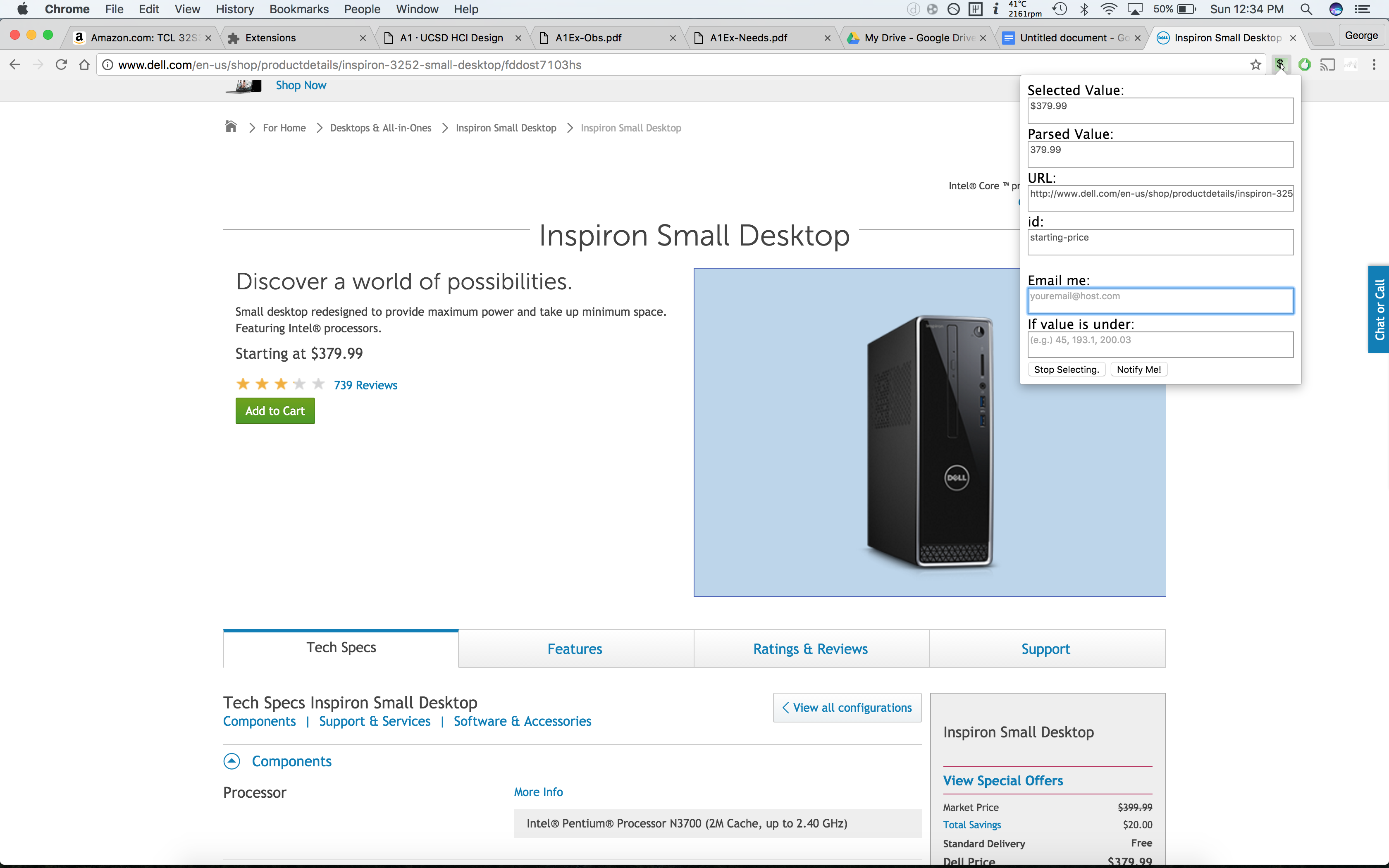Click the bookmark star icon in address bar

pos(1255,65)
